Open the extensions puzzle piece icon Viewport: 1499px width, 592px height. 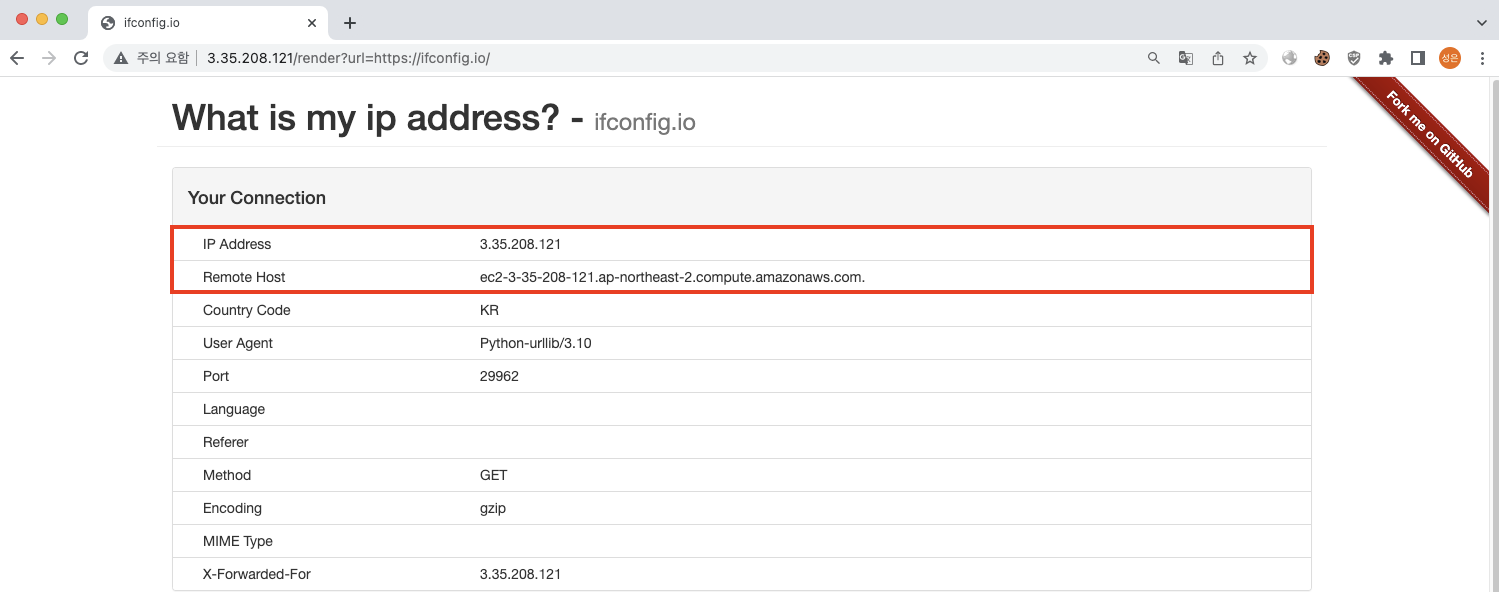1385,57
